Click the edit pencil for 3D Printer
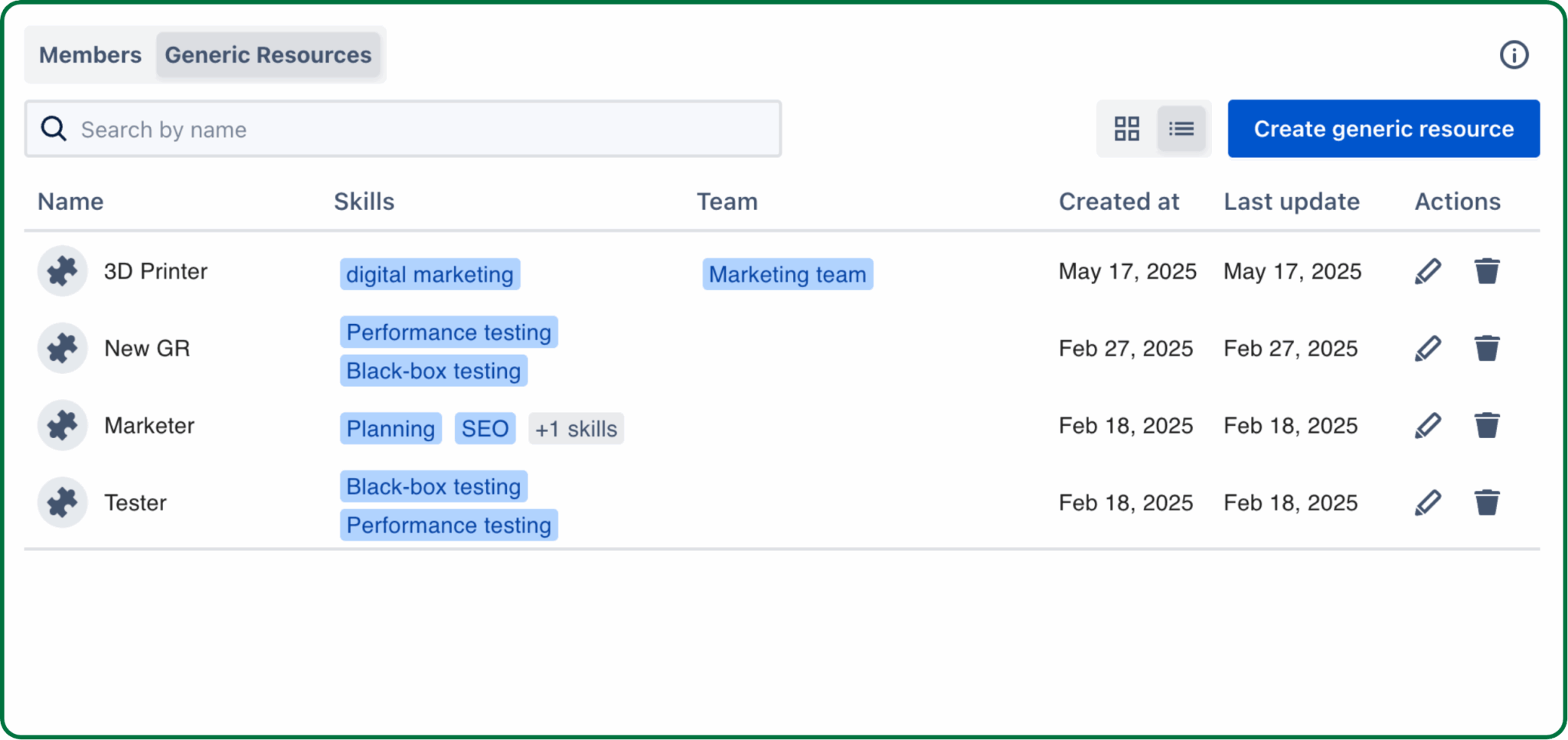The width and height of the screenshot is (1568, 740). point(1428,271)
